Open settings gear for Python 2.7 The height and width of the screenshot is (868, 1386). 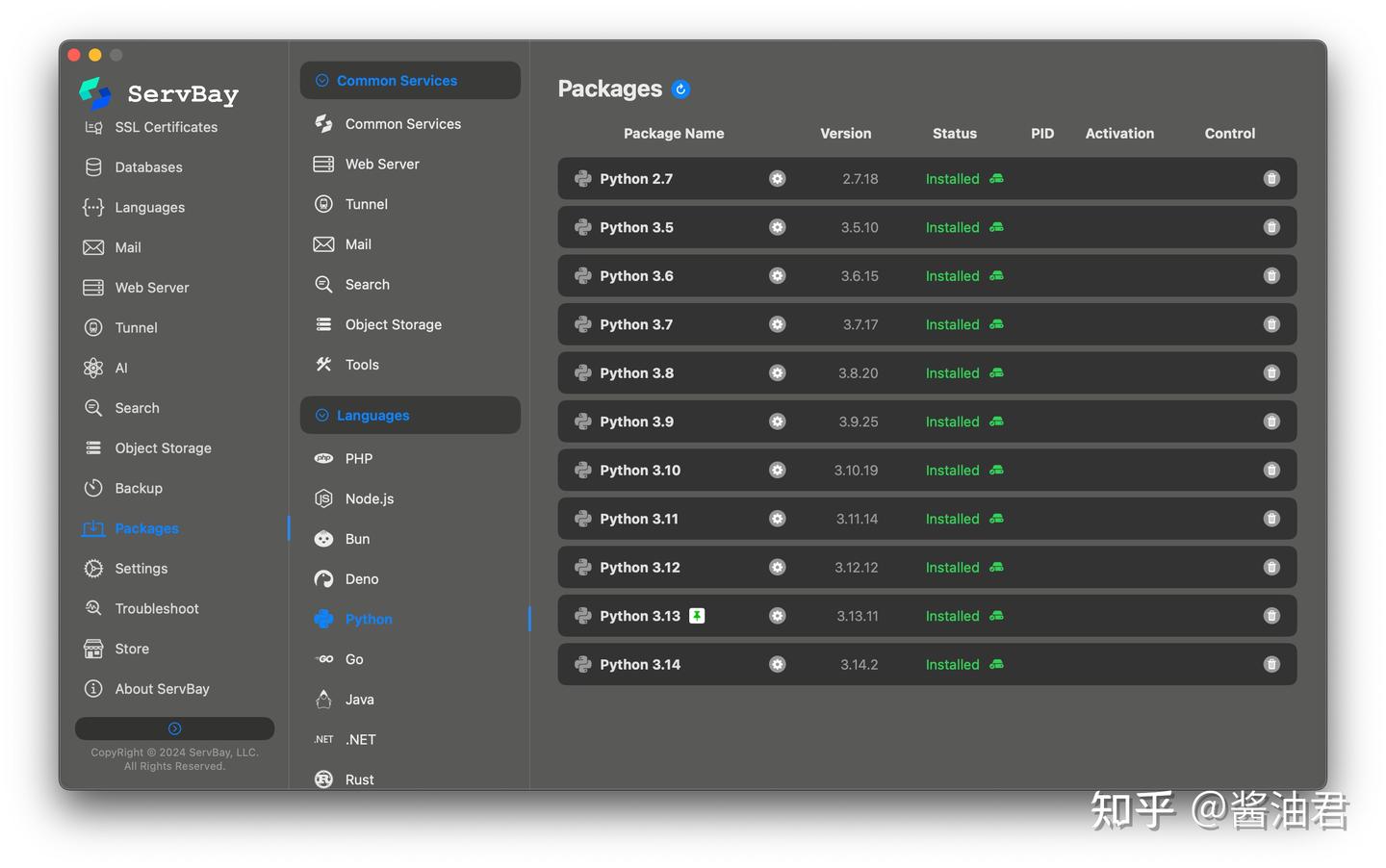777,179
